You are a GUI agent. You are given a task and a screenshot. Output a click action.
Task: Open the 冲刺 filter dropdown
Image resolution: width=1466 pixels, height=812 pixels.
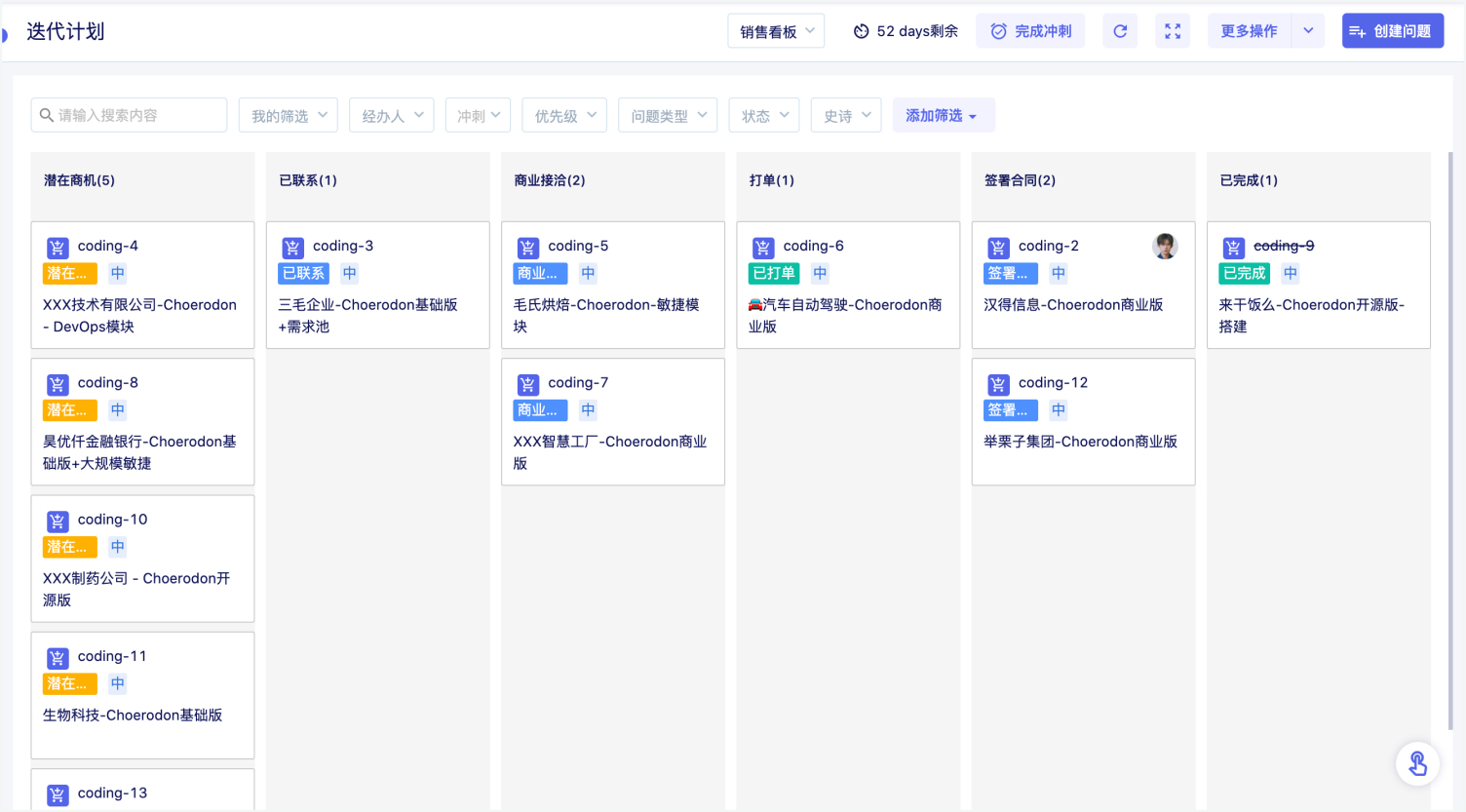pyautogui.click(x=478, y=115)
